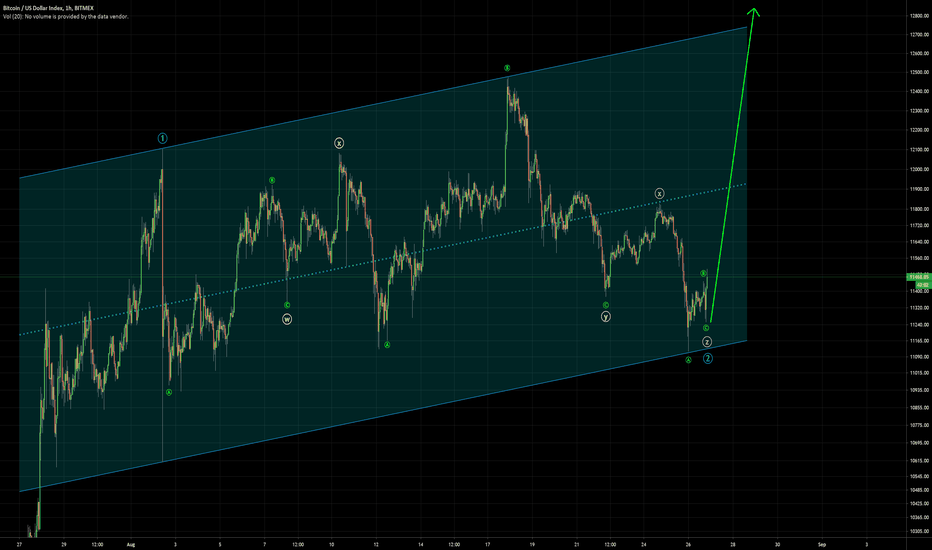Click the 12600.00 price axis label

(x=919, y=54)
